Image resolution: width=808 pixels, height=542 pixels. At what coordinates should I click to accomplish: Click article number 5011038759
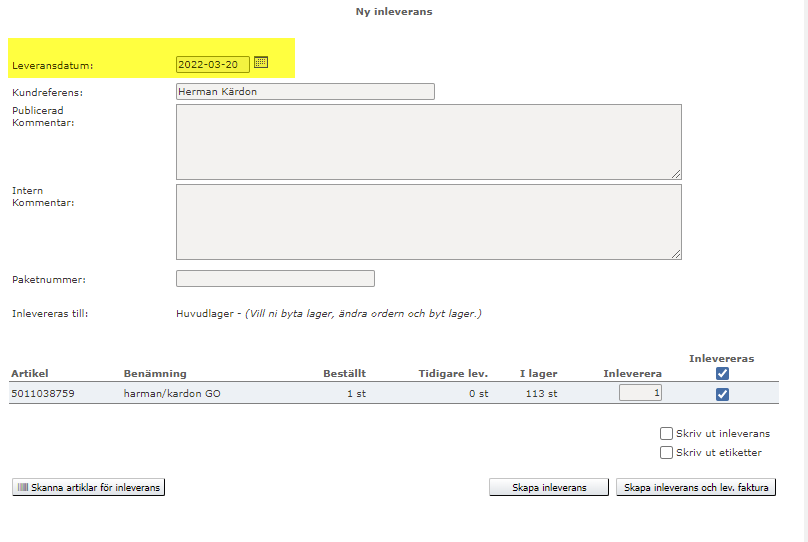43,394
